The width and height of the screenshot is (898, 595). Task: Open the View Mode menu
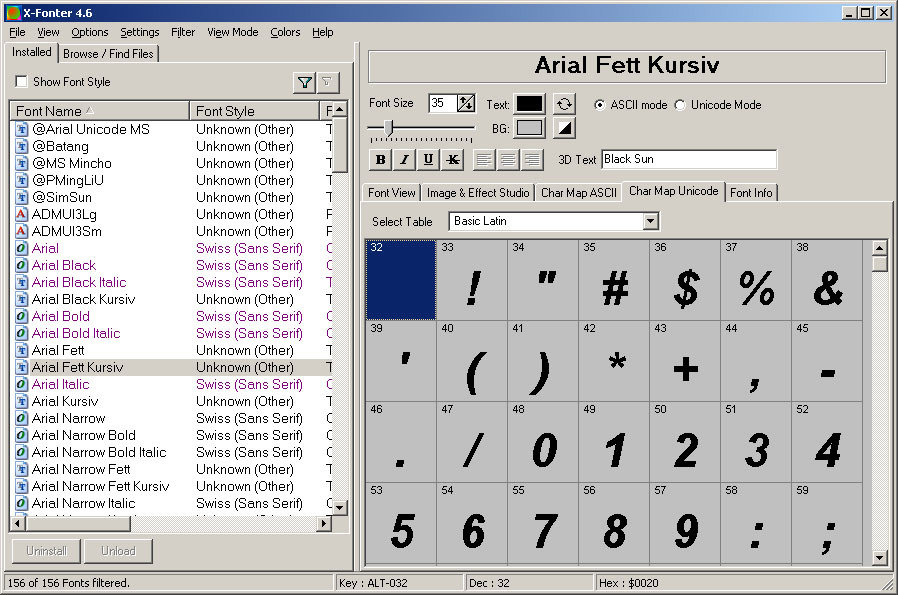233,32
